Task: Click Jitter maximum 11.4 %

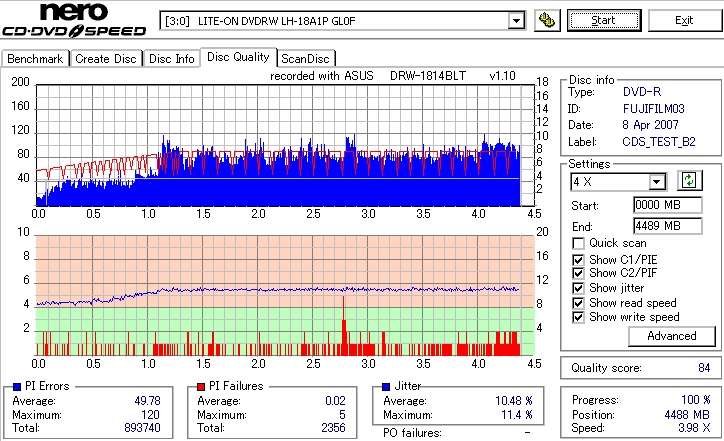Action: click(x=517, y=415)
